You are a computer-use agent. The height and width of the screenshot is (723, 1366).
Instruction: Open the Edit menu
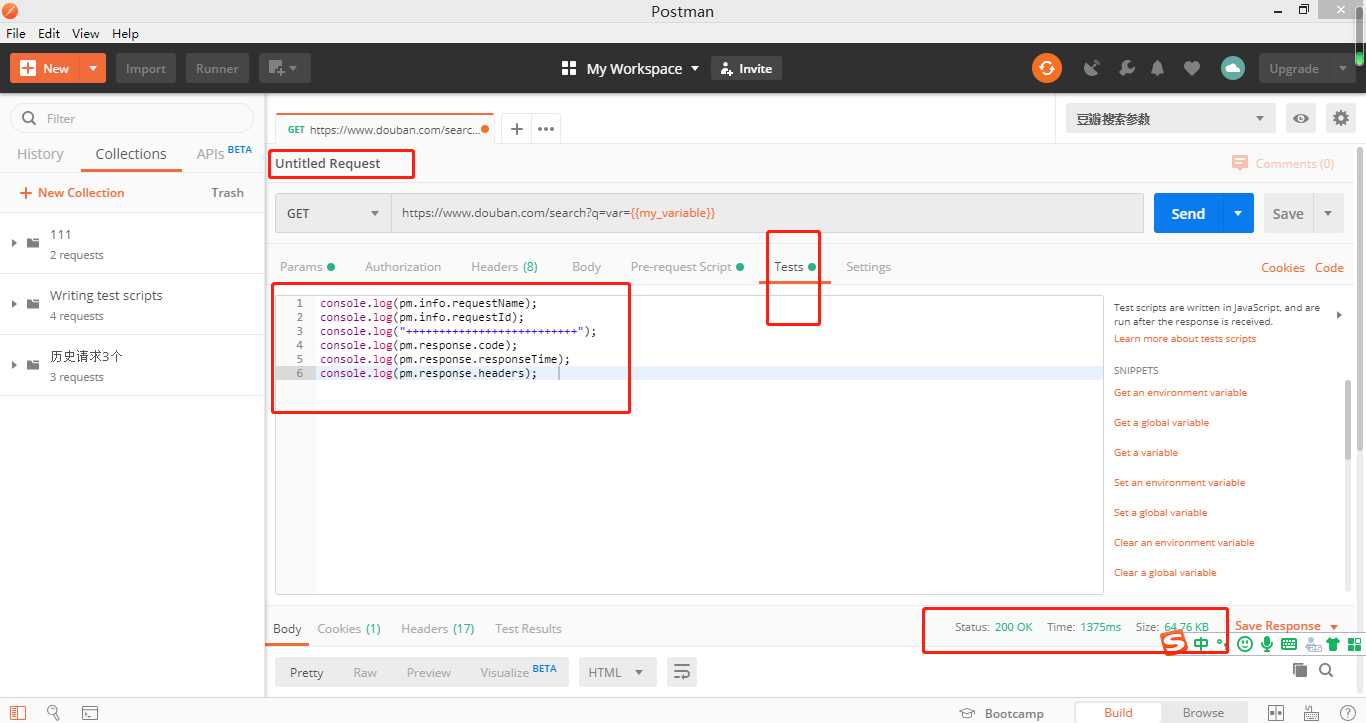click(x=49, y=33)
